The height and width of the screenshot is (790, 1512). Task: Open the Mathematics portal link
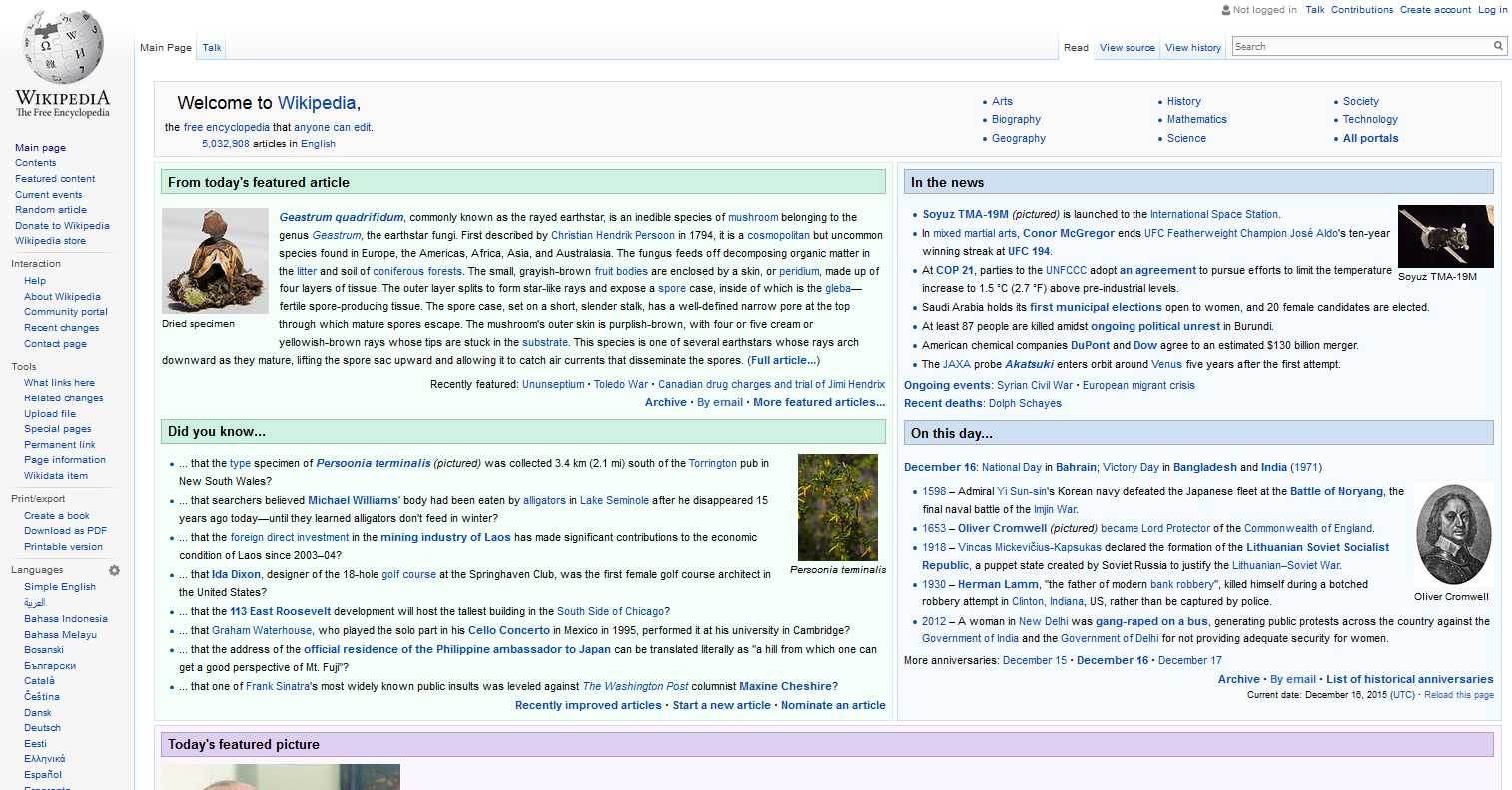pos(1197,119)
